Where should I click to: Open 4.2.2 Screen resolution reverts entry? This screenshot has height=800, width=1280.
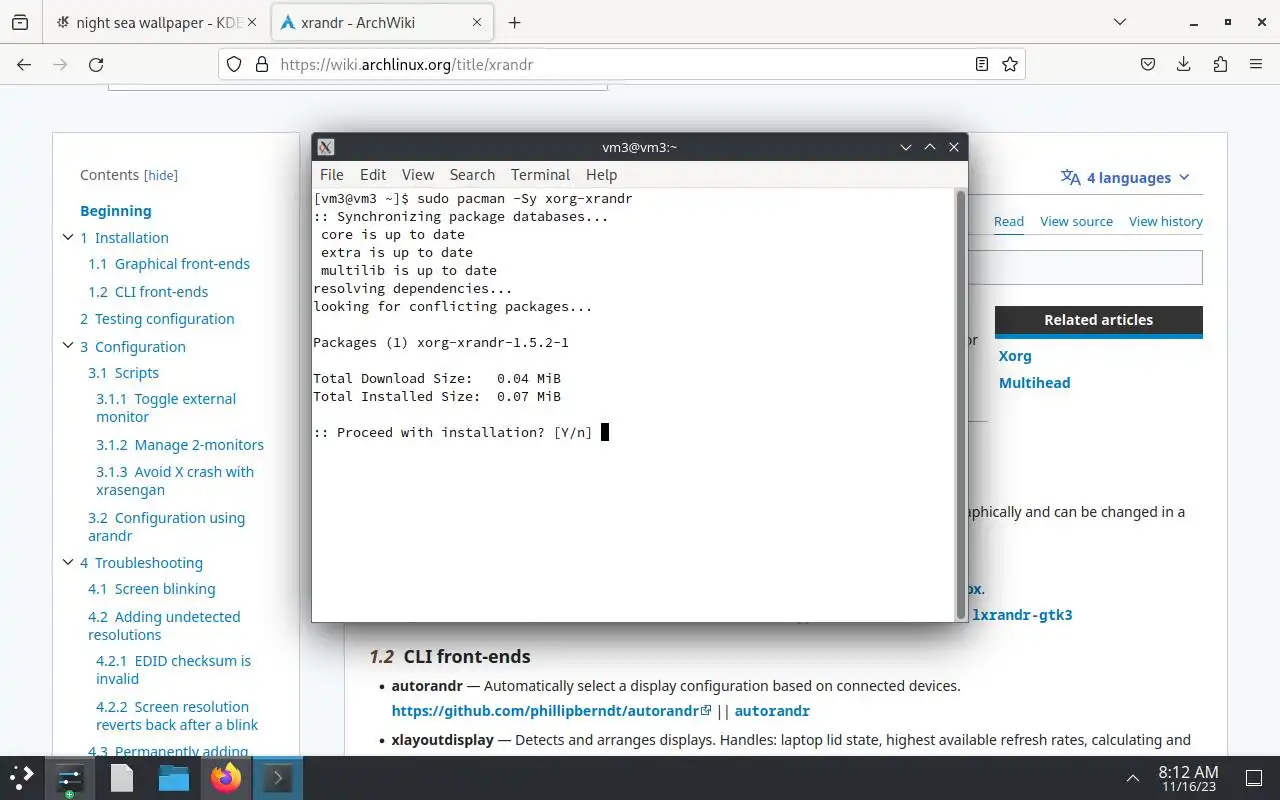[177, 716]
